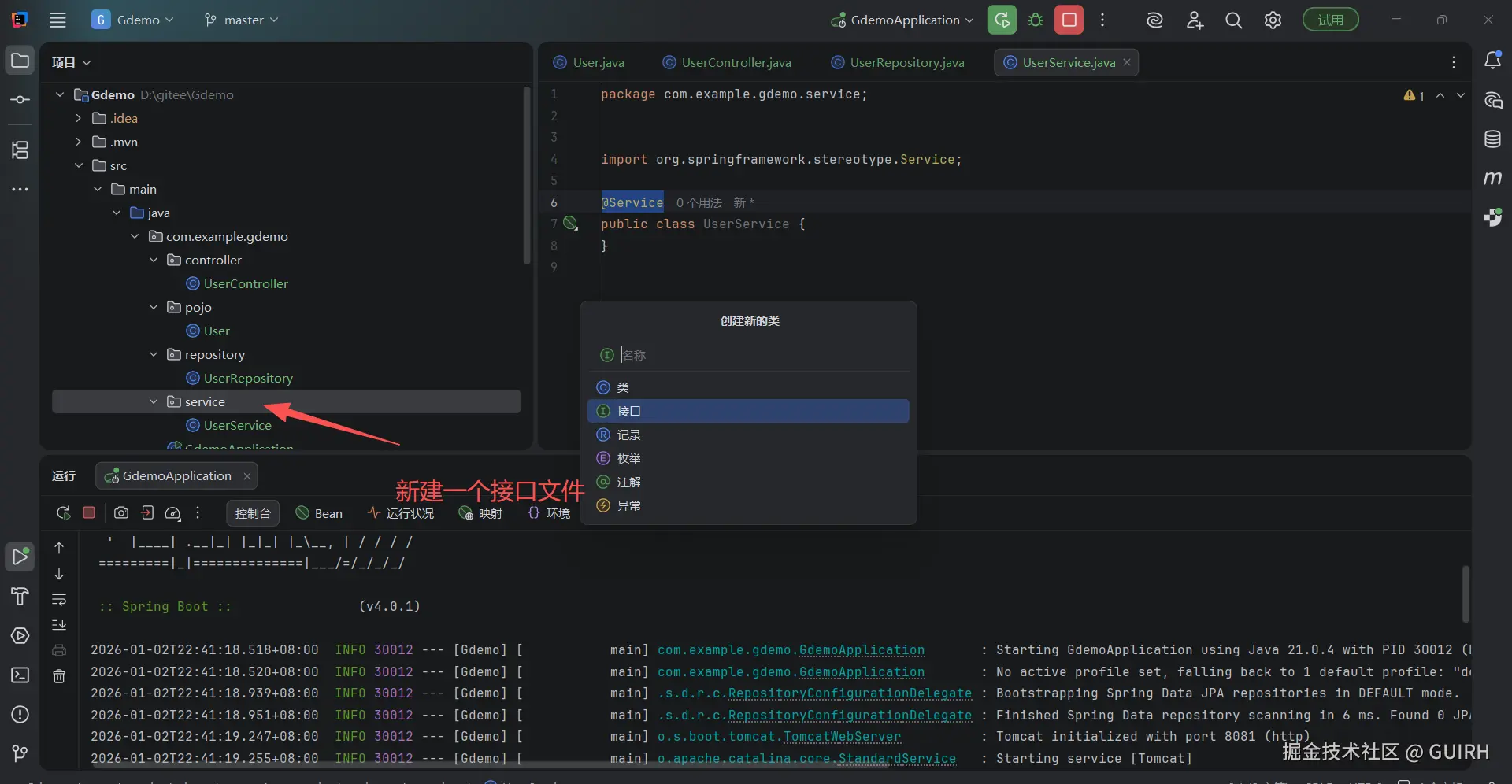Click the console vertical scrollbar
Viewport: 1512px width, 784px height.
tap(1465, 594)
